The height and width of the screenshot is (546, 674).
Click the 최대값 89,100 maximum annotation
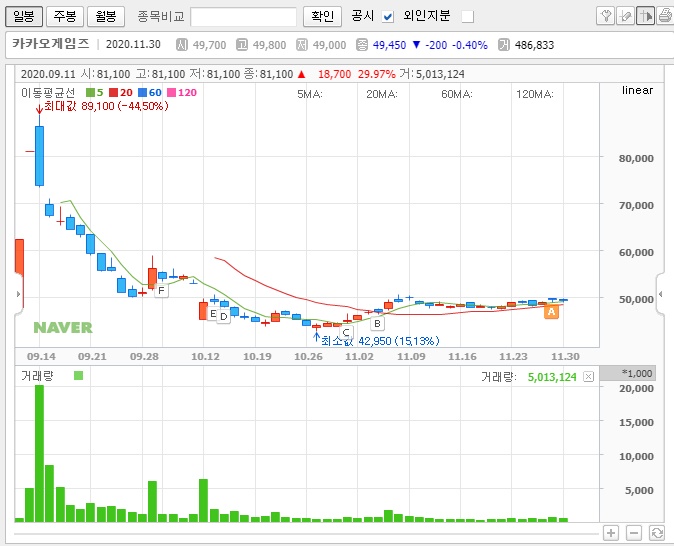(106, 106)
